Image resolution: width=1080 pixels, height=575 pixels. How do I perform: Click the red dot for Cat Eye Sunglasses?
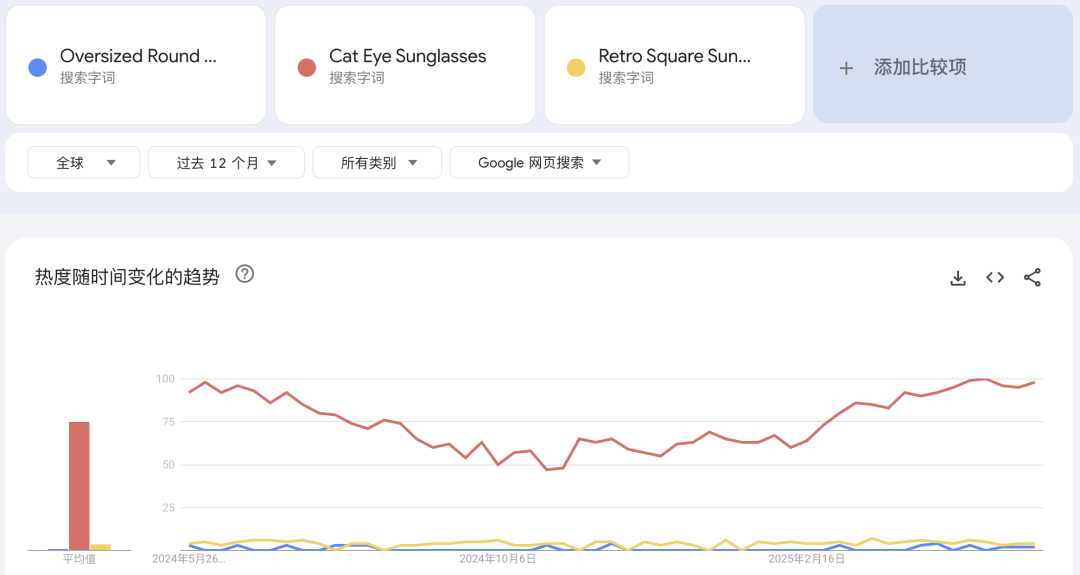pyautogui.click(x=307, y=68)
